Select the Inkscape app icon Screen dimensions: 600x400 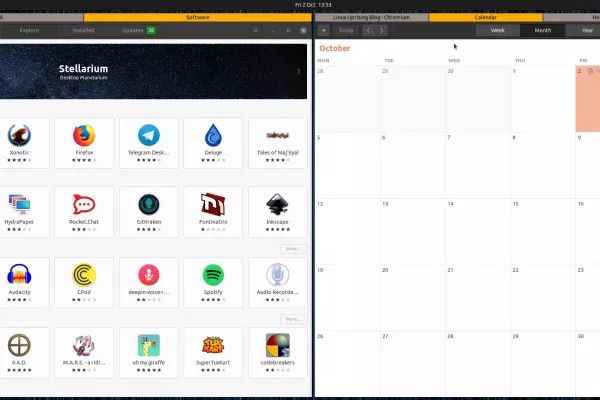pyautogui.click(x=277, y=204)
